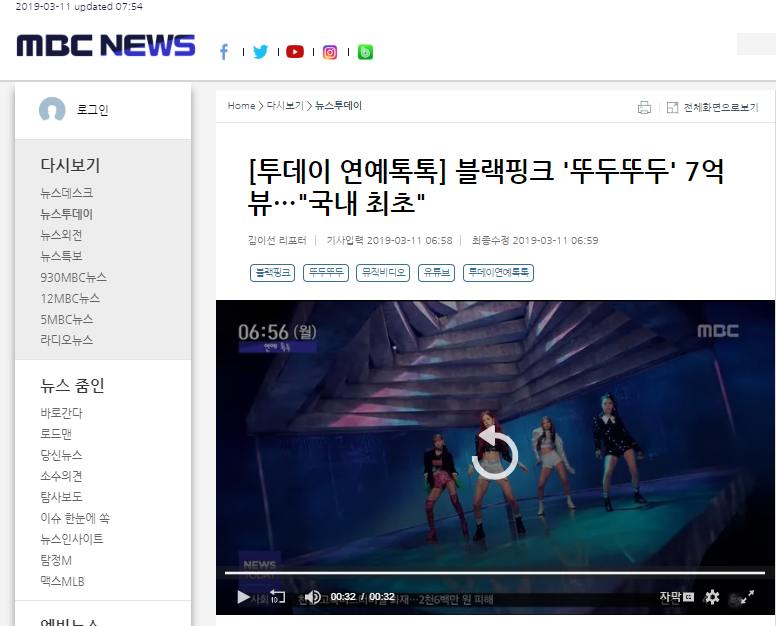
Task: Select the 유튜브 tag
Action: tap(436, 273)
